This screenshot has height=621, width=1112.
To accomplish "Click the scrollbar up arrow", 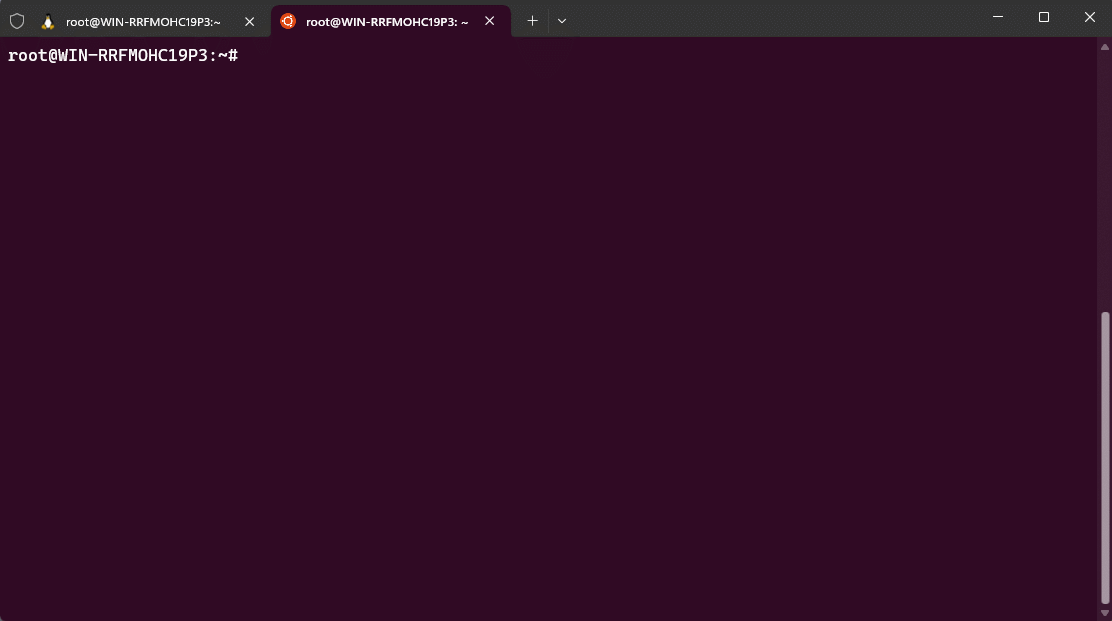I will click(1104, 47).
